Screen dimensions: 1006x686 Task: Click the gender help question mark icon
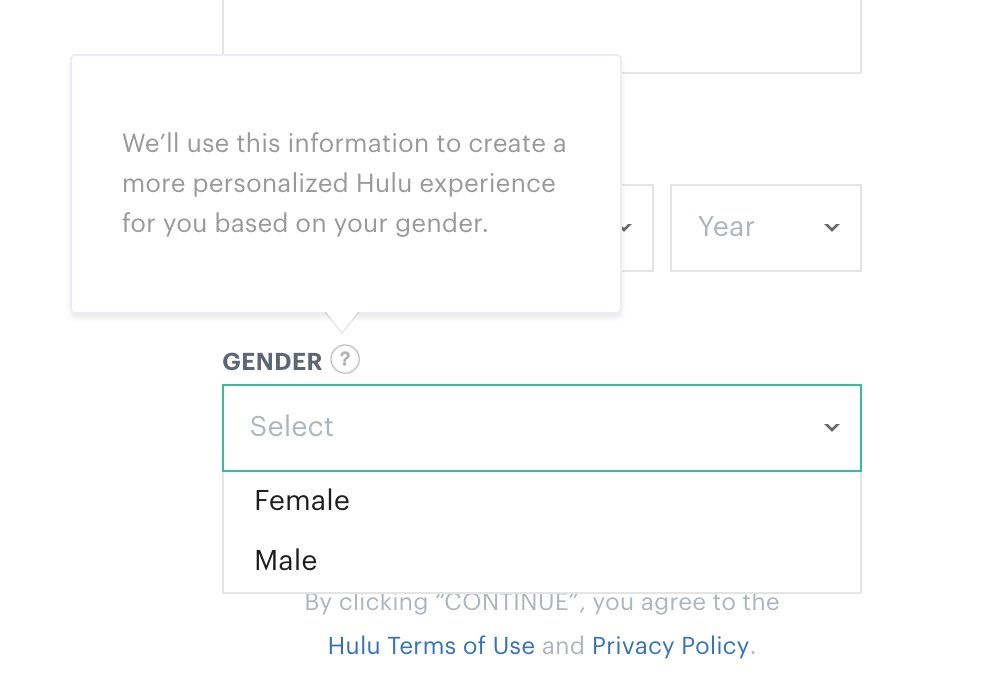[x=345, y=359]
